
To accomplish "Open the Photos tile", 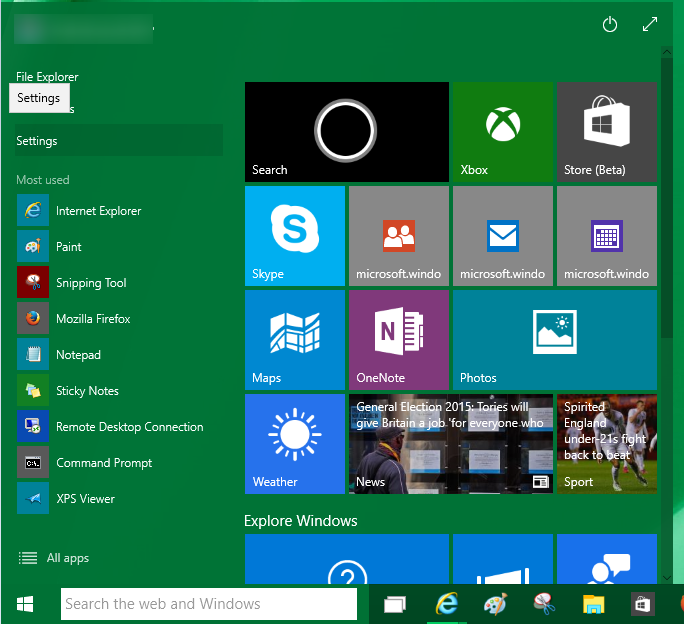I will click(555, 340).
